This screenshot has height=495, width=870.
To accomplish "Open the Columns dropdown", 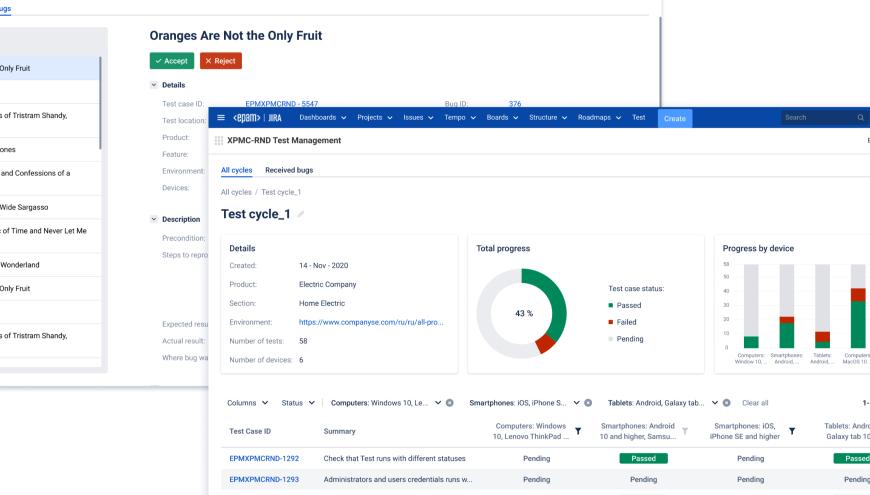I will point(247,403).
